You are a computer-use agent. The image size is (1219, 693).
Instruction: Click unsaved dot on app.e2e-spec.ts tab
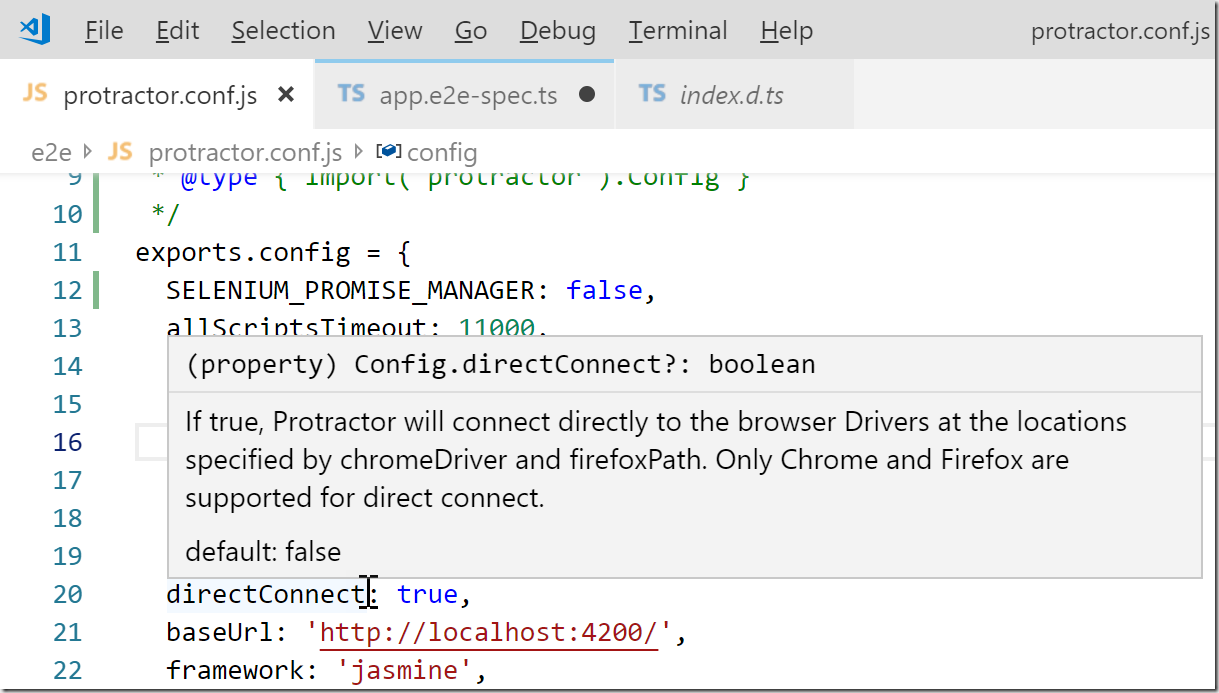[587, 95]
